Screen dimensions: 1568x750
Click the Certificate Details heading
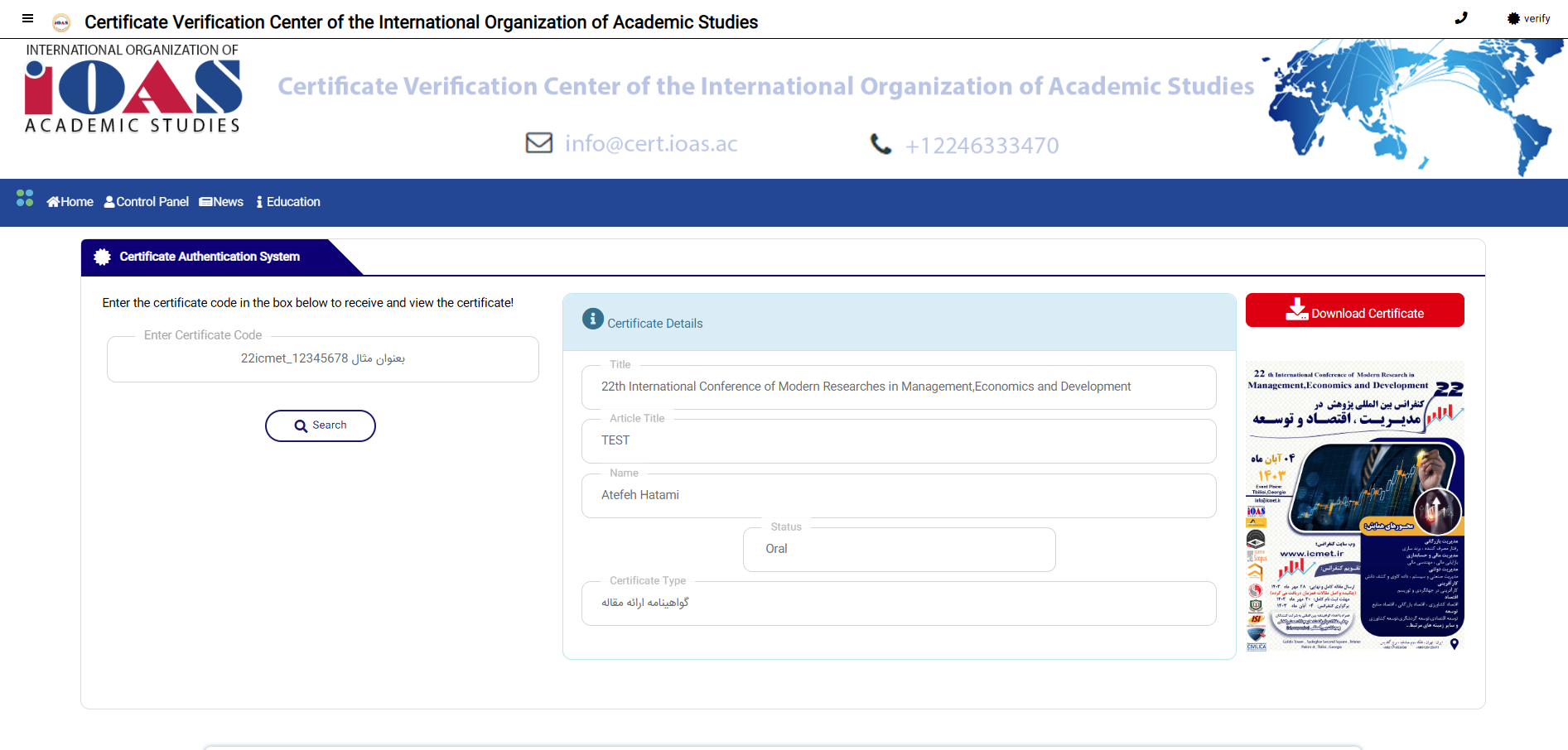point(654,324)
